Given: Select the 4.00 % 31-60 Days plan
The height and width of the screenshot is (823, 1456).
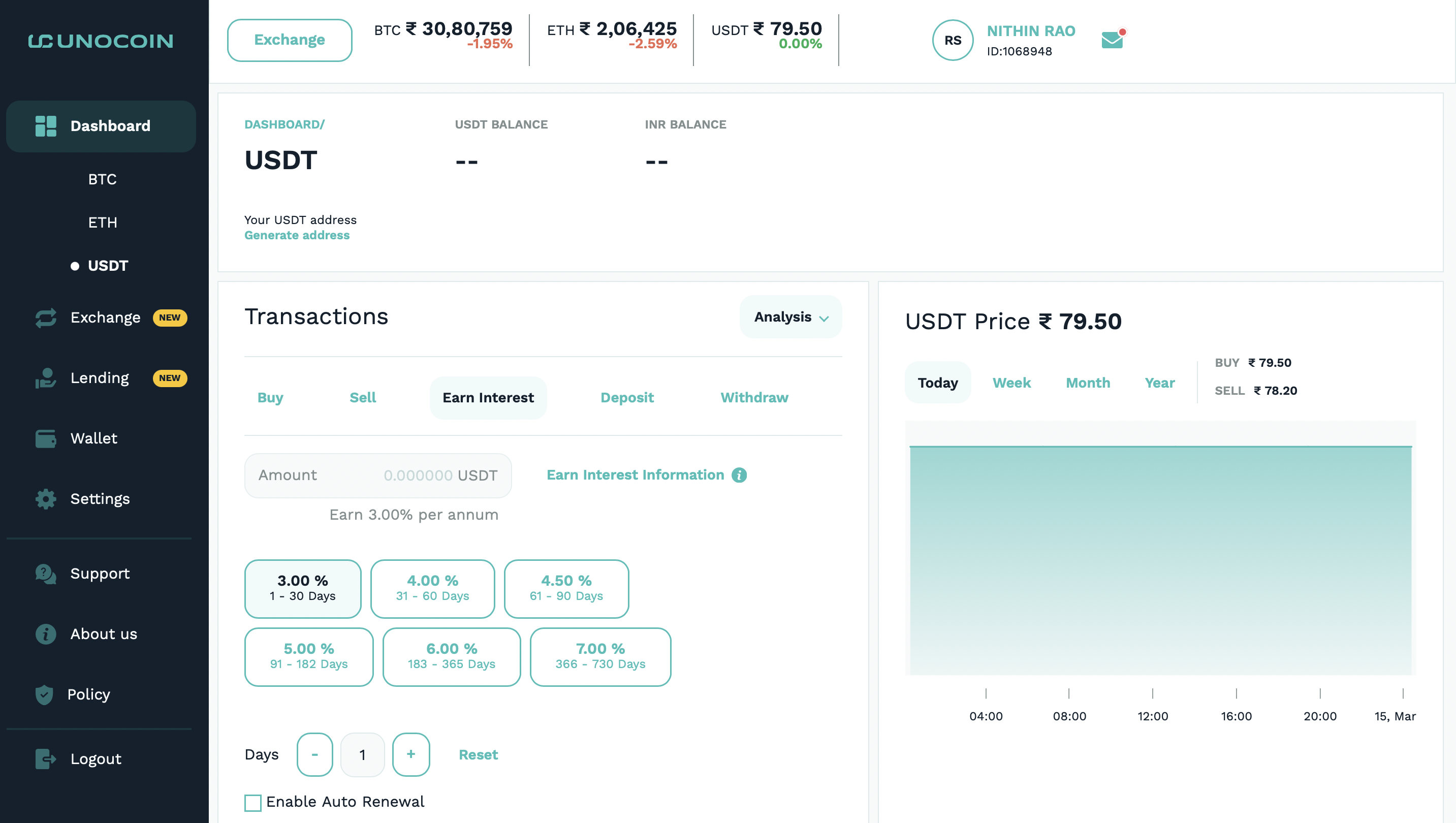Looking at the screenshot, I should click(432, 588).
